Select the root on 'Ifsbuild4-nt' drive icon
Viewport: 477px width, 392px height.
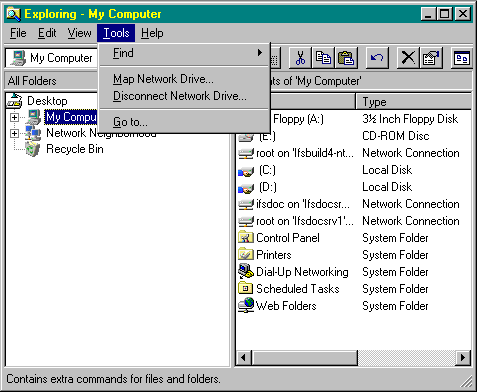(x=246, y=153)
